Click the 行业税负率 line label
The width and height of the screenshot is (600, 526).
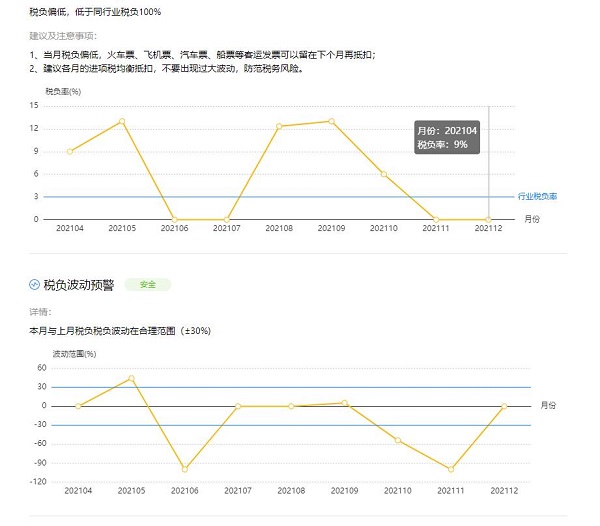point(536,196)
